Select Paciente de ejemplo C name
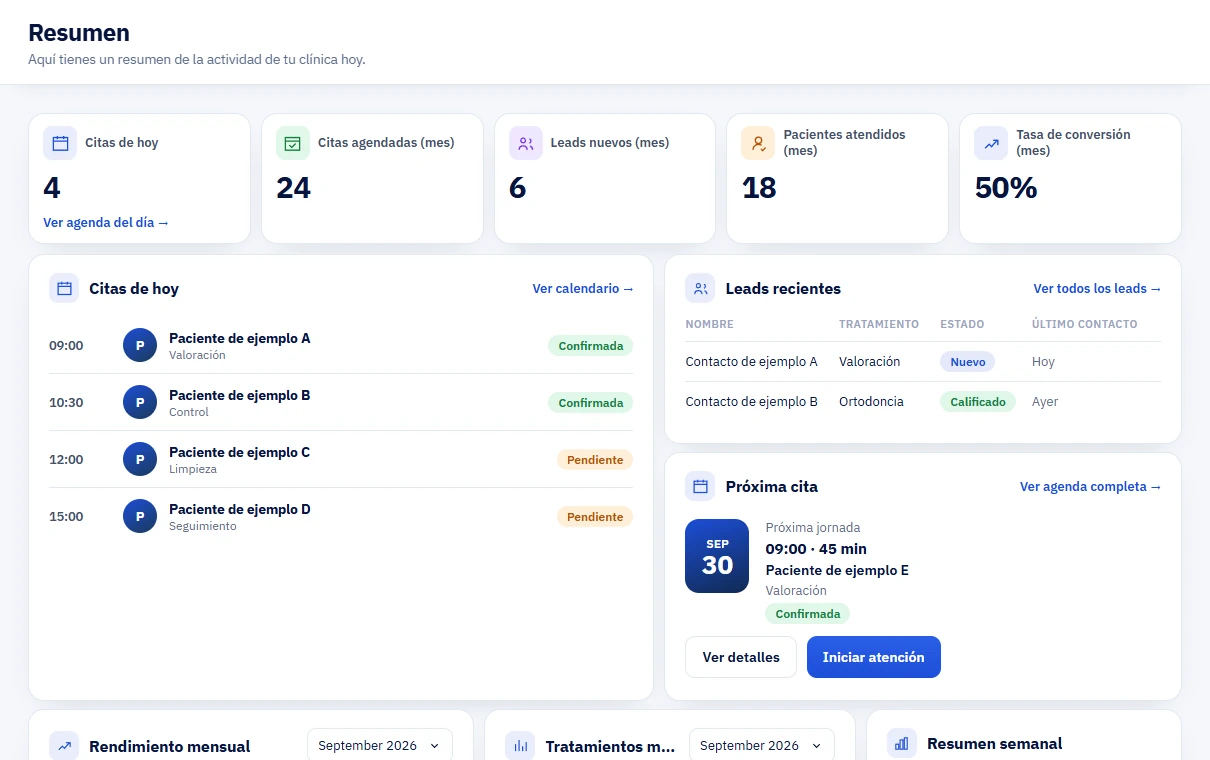The width and height of the screenshot is (1210, 760). [x=239, y=452]
